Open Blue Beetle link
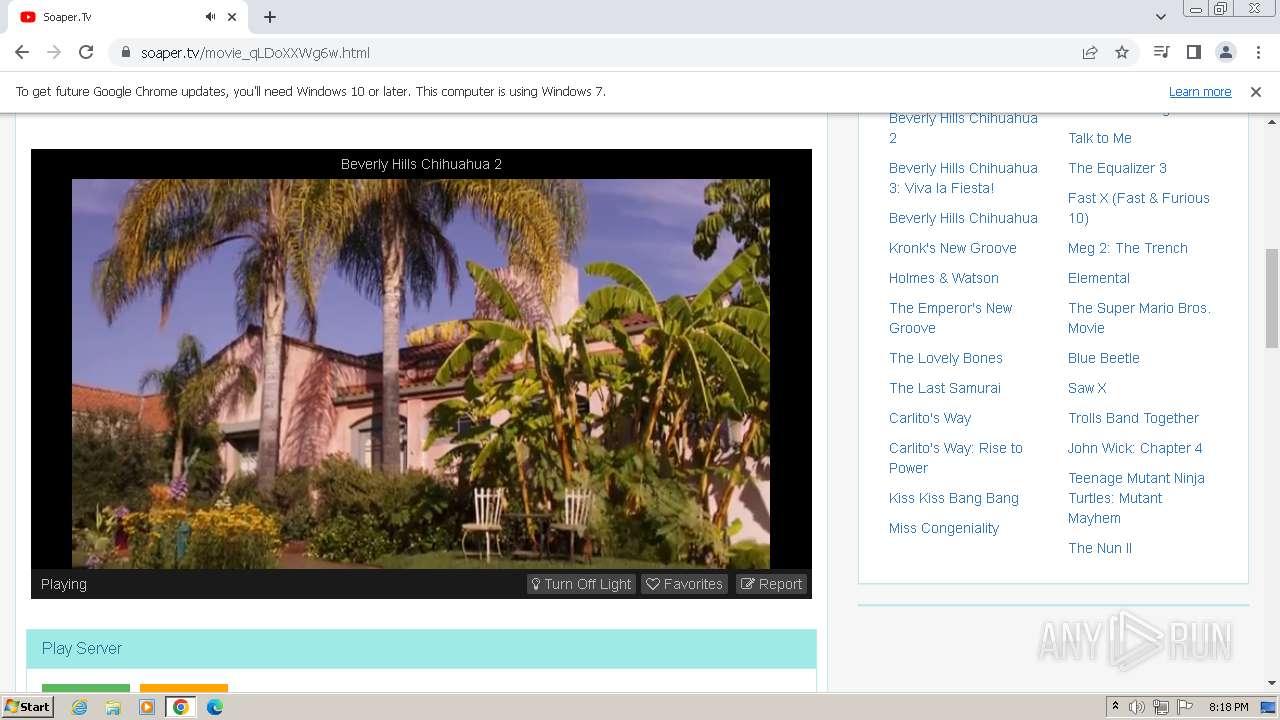The height and width of the screenshot is (720, 1280). 1103,358
